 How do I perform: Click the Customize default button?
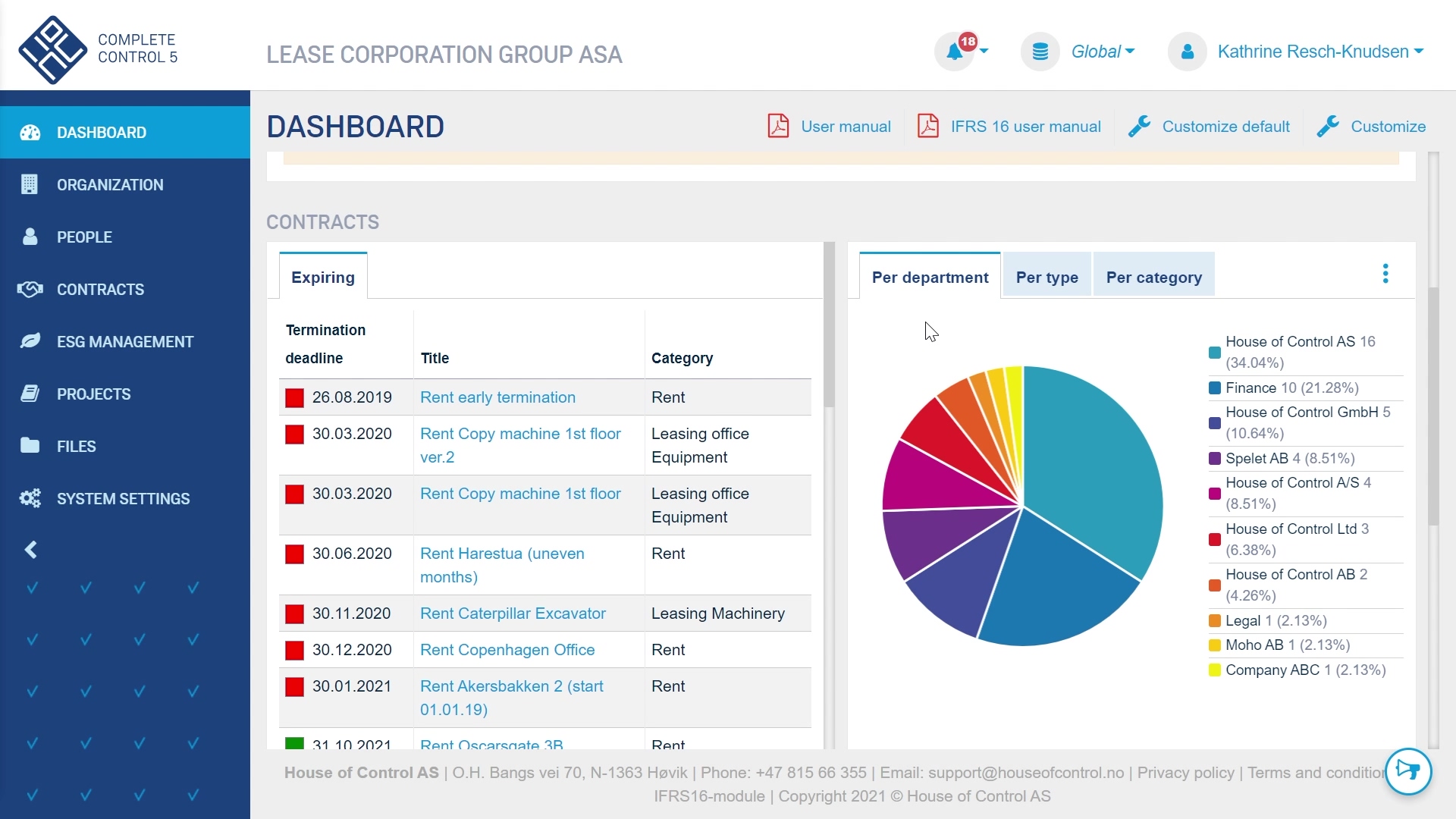[x=1225, y=126]
